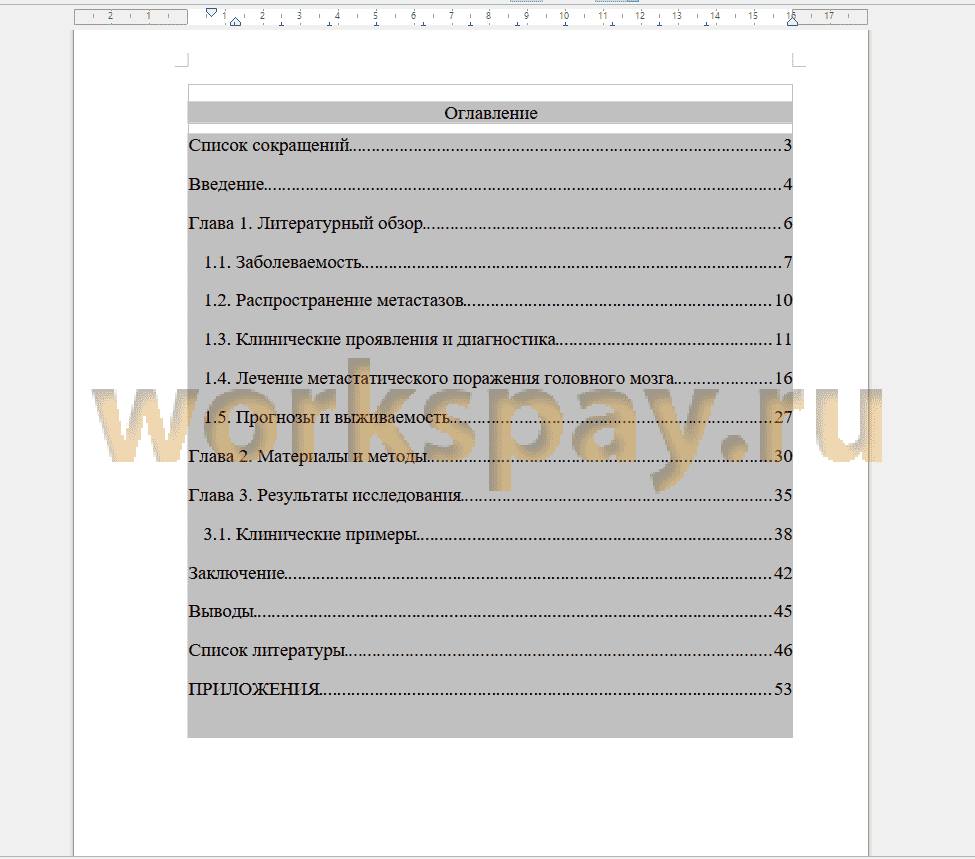Image resolution: width=975 pixels, height=859 pixels.
Task: Click the 'Введение' contents entry
Action: (x=490, y=184)
